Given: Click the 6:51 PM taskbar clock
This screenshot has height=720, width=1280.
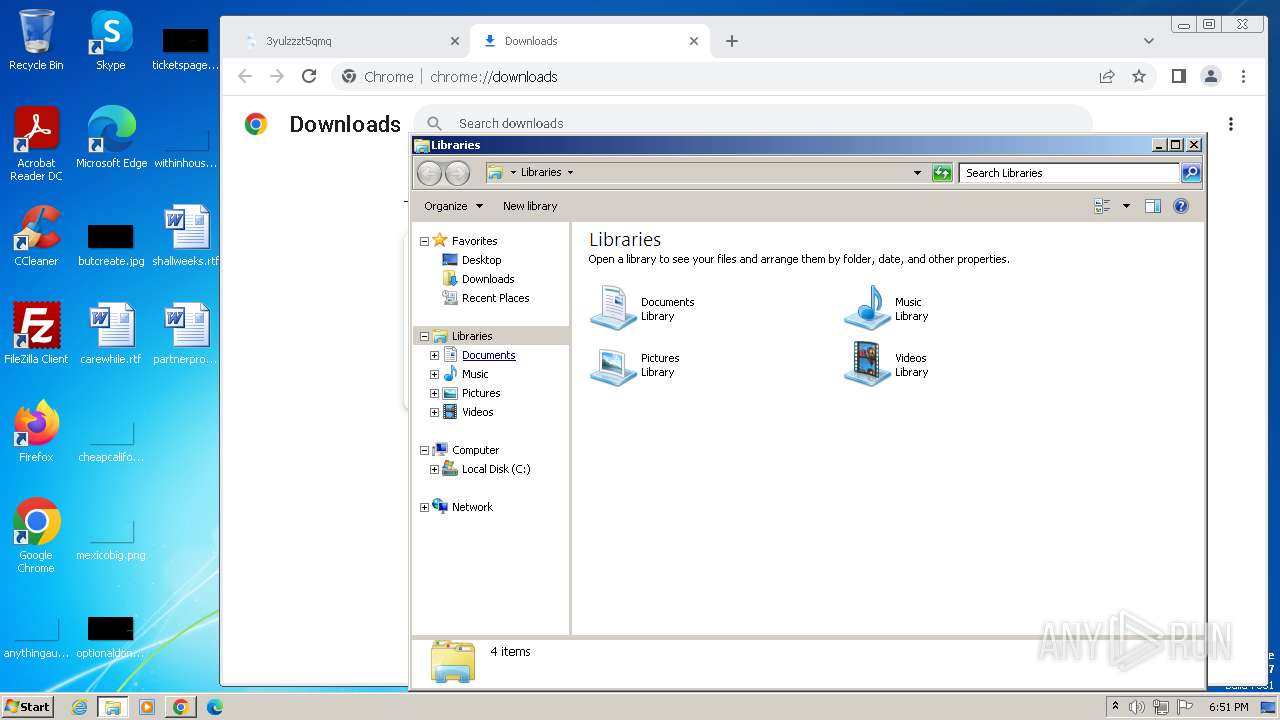Looking at the screenshot, I should tap(1228, 707).
